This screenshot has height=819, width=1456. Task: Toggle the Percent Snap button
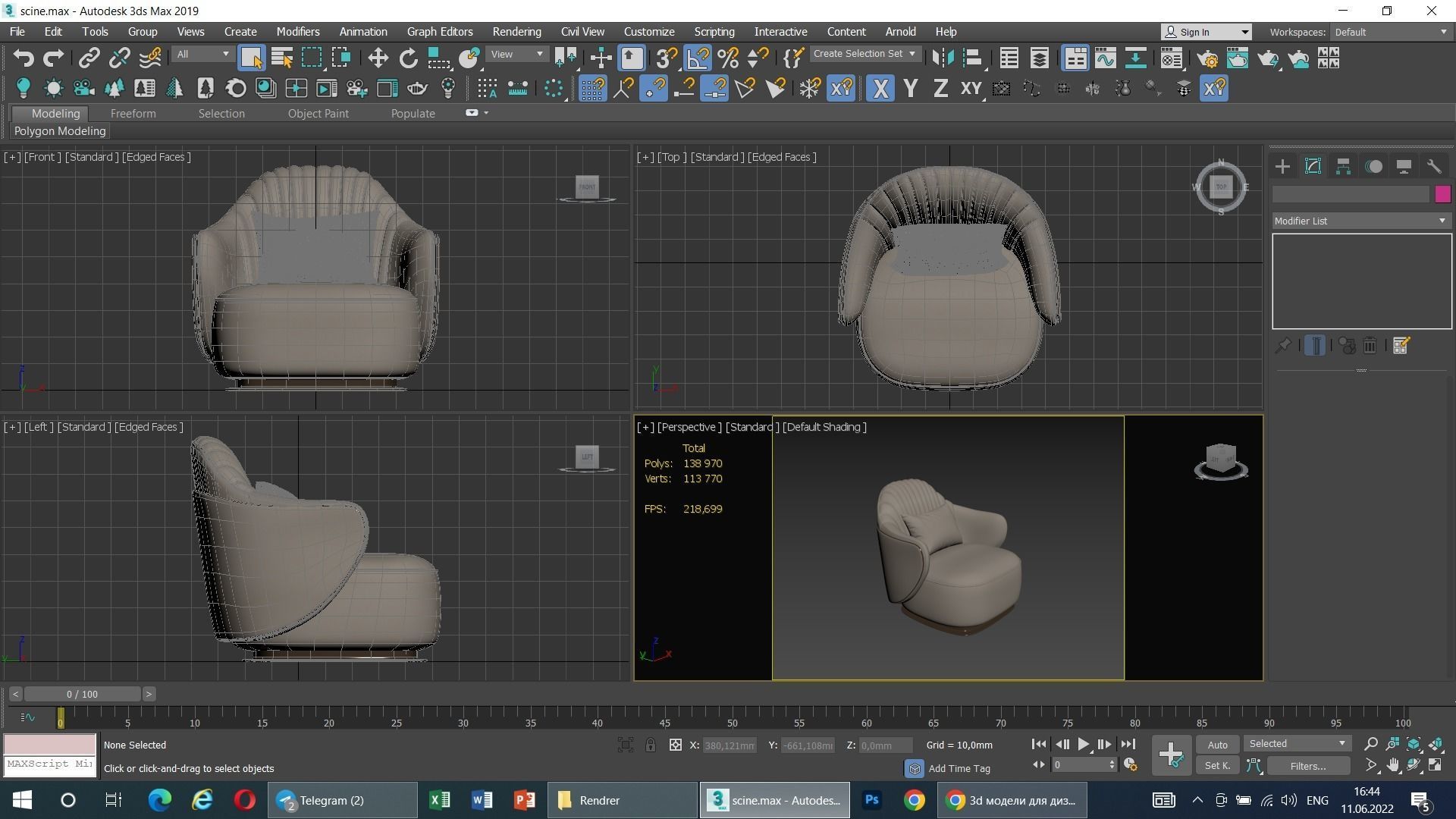pos(728,58)
